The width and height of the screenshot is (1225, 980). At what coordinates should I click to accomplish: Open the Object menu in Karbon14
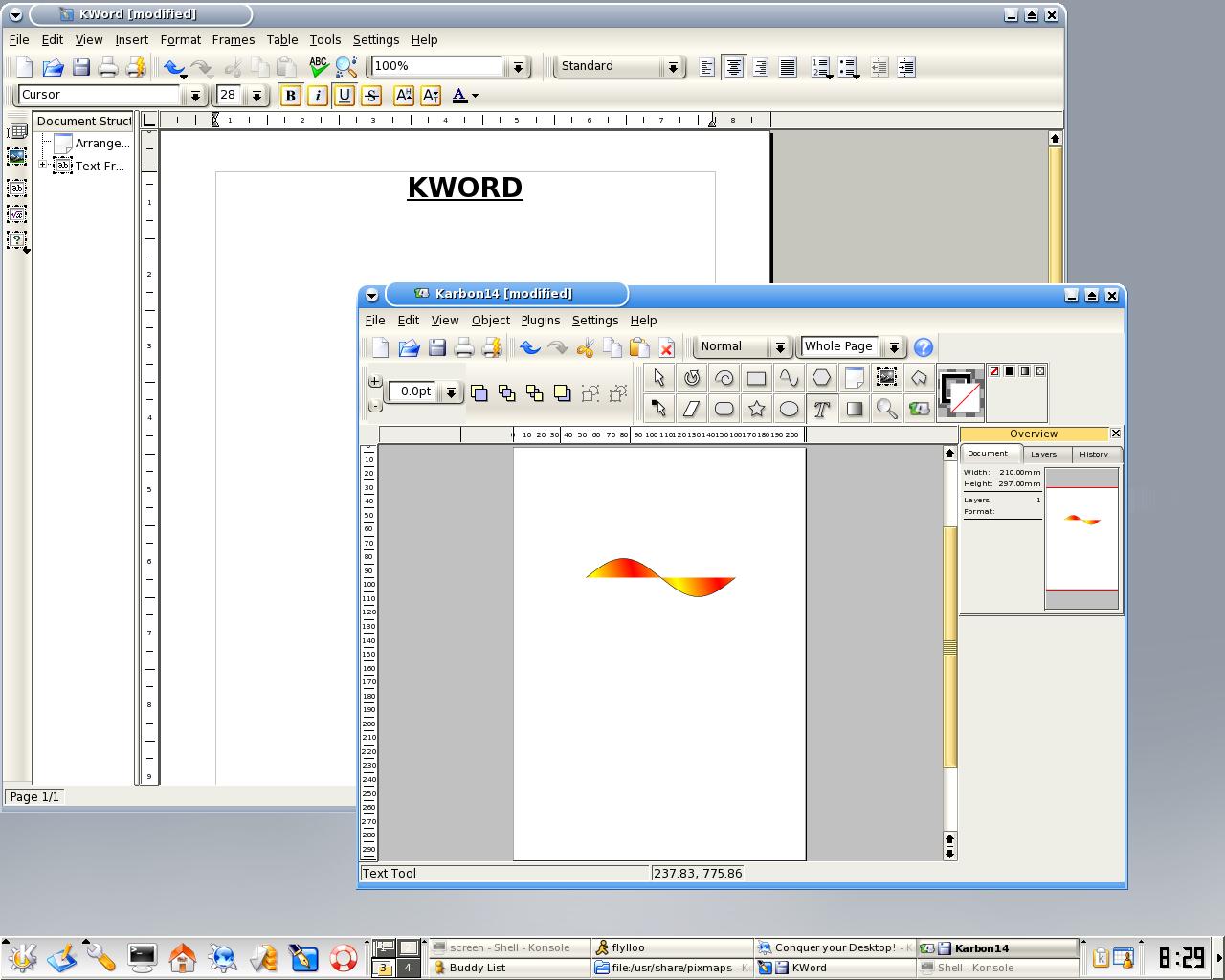(x=490, y=320)
